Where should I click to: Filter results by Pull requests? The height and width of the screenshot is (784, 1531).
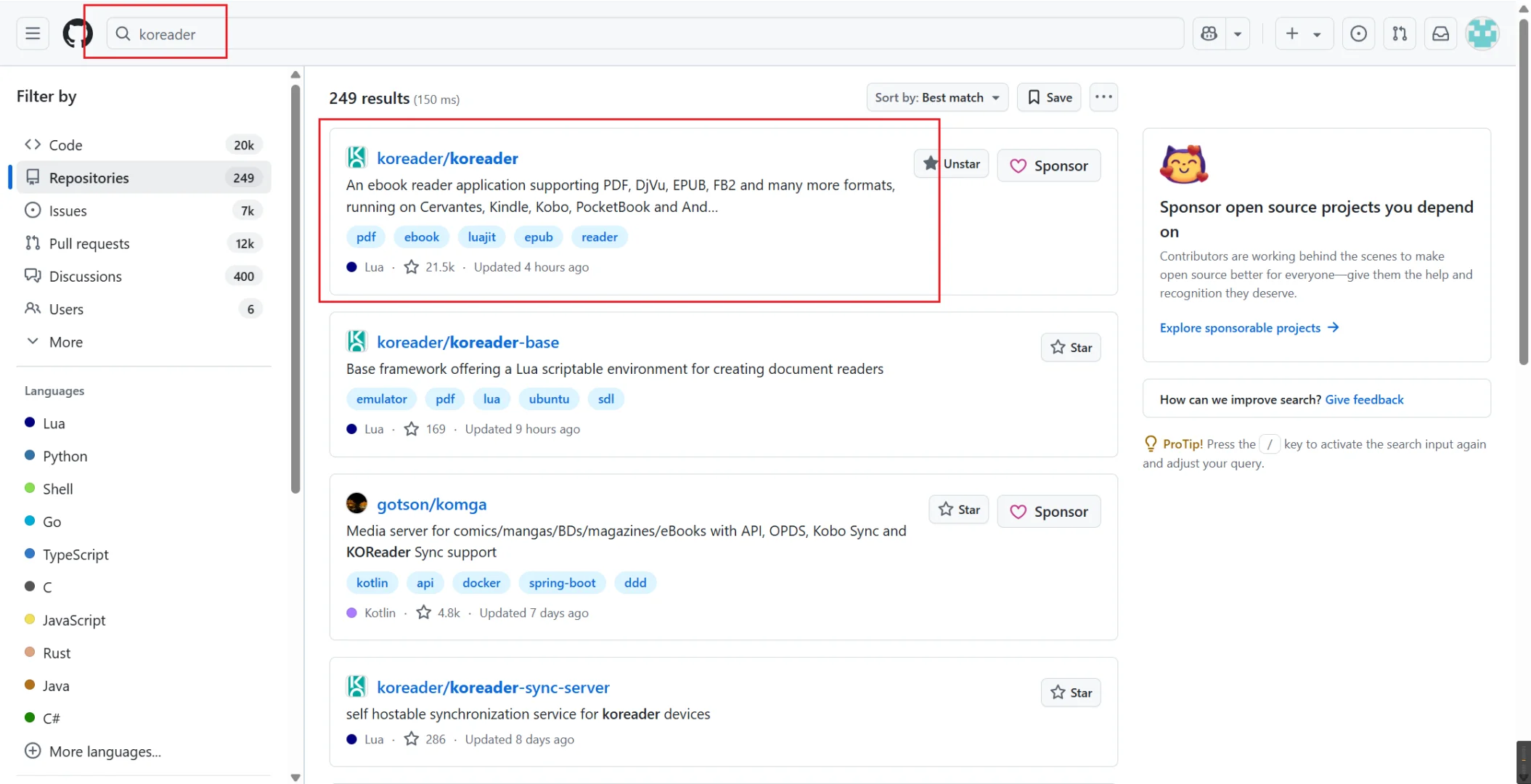click(x=144, y=243)
